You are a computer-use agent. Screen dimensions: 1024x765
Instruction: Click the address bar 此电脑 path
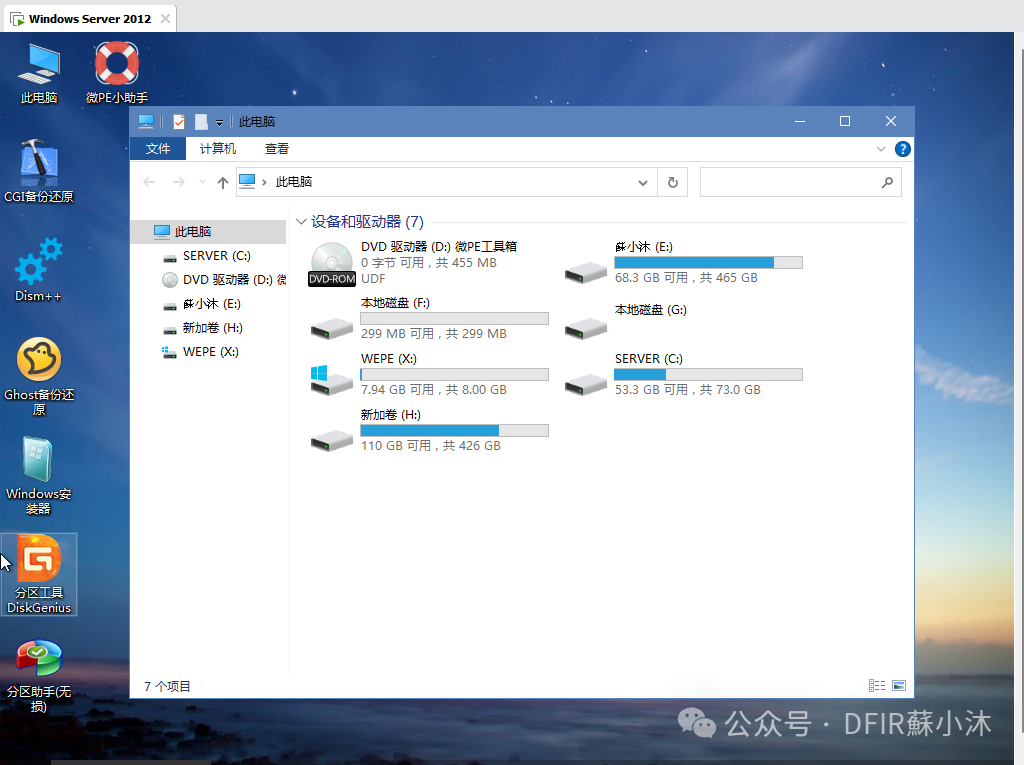tap(294, 182)
